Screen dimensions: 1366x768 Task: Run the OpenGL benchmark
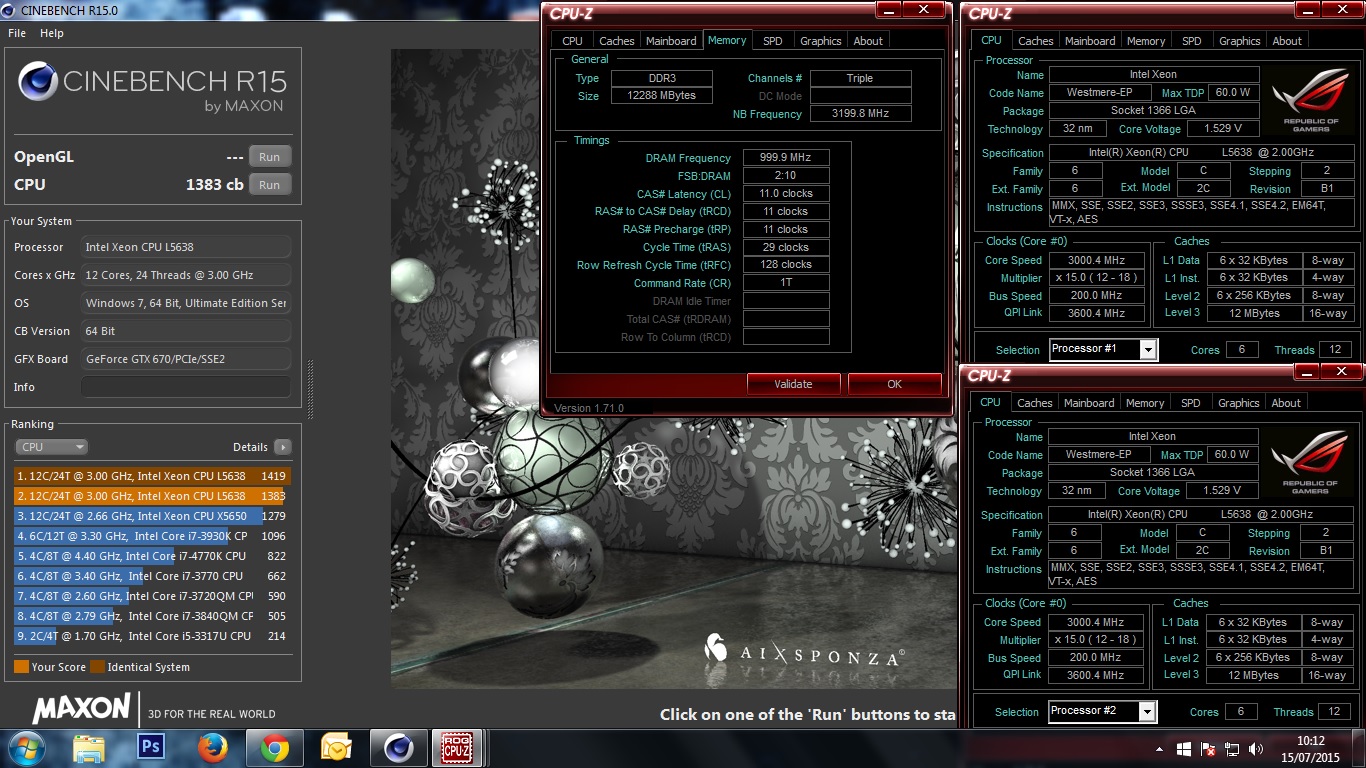[x=270, y=157]
